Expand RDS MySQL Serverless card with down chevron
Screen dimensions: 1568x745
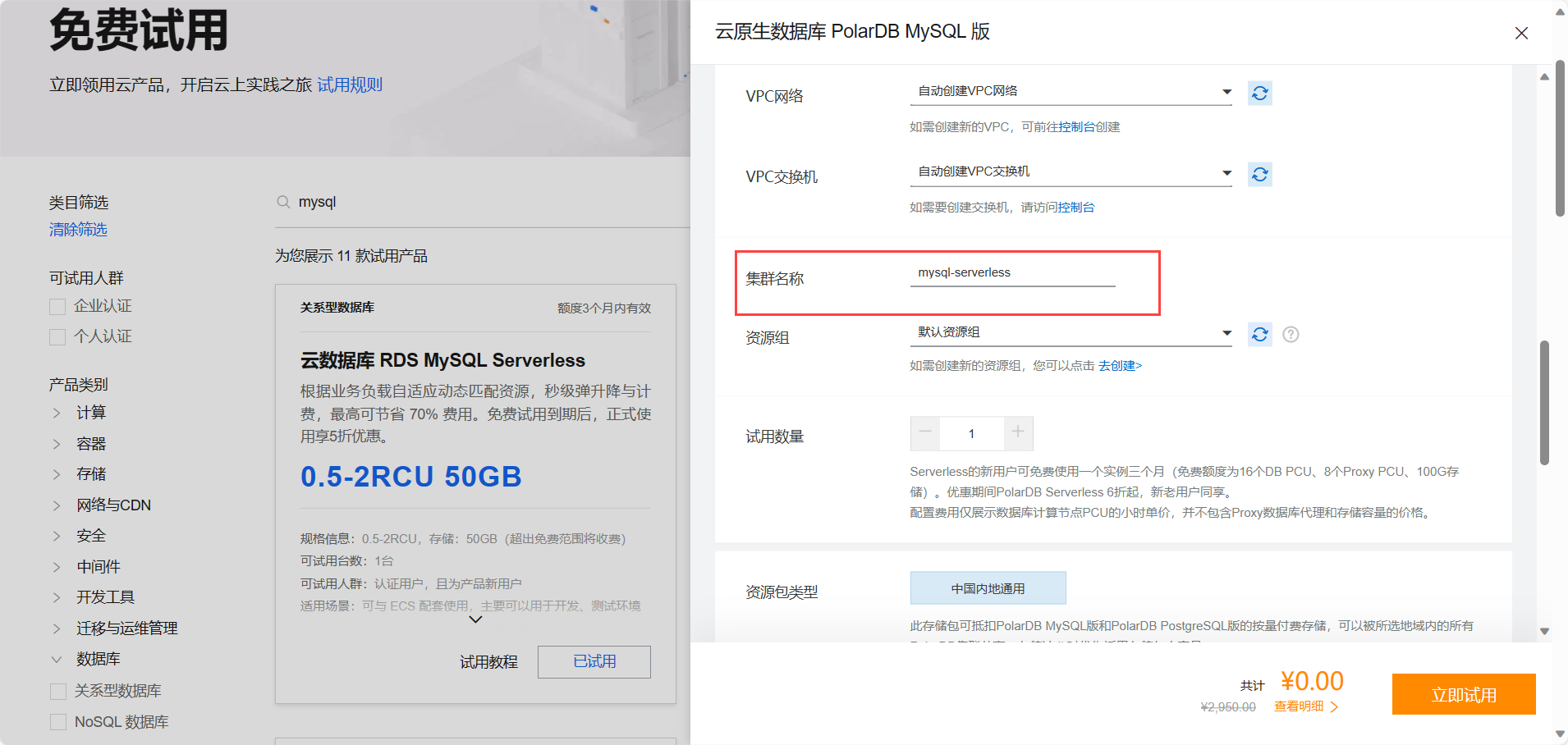(x=475, y=619)
